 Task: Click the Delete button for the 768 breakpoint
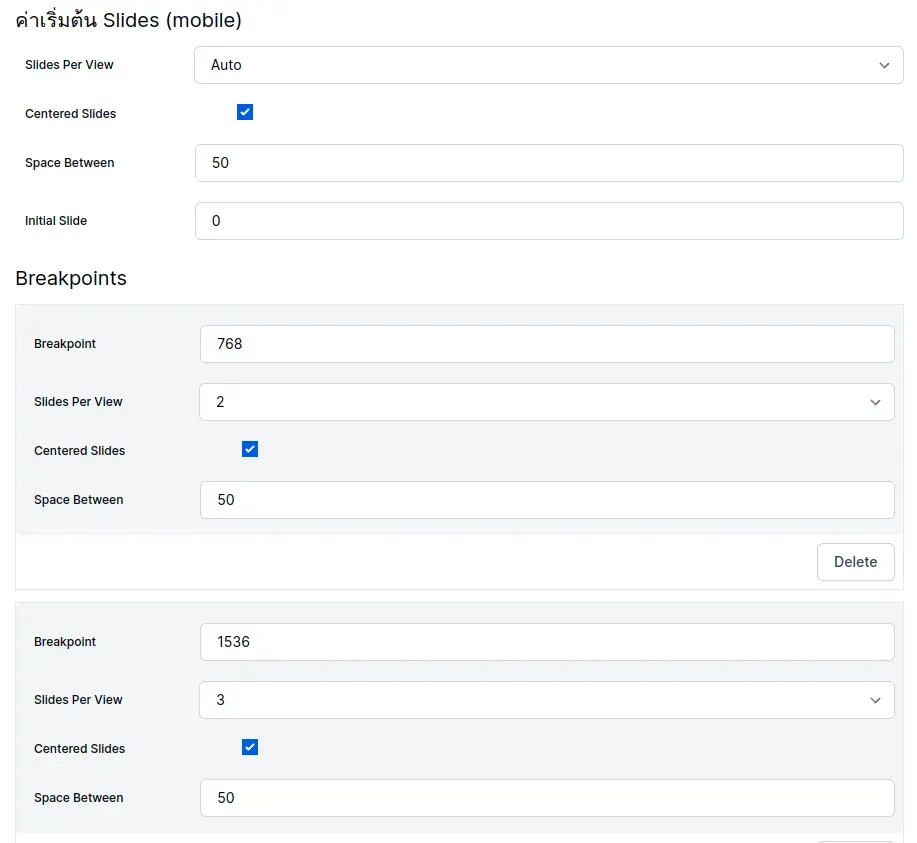[855, 561]
